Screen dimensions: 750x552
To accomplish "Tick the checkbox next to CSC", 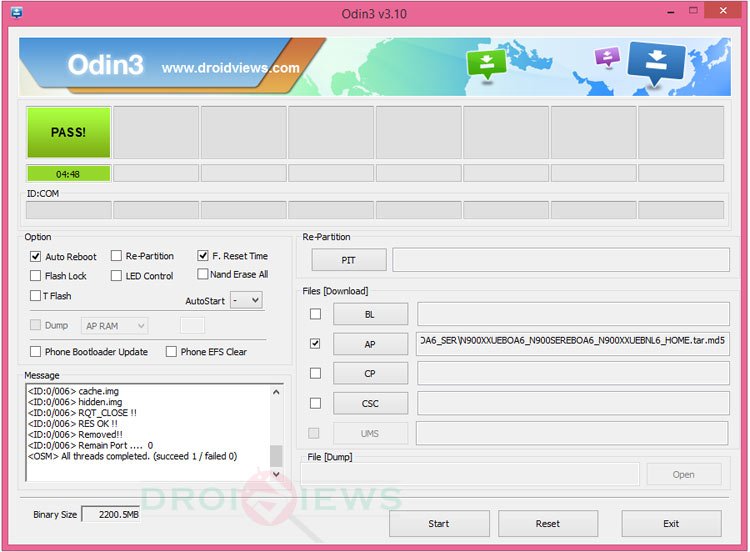I will (x=315, y=403).
